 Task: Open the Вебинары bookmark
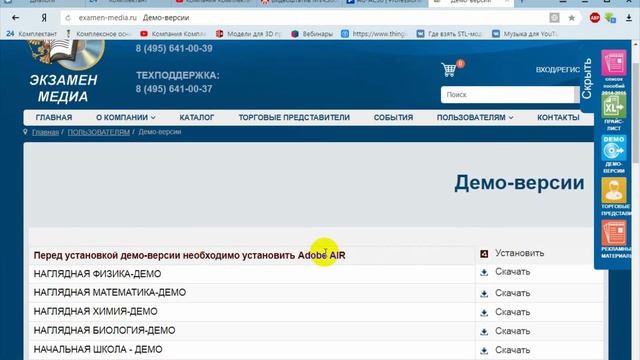point(312,33)
